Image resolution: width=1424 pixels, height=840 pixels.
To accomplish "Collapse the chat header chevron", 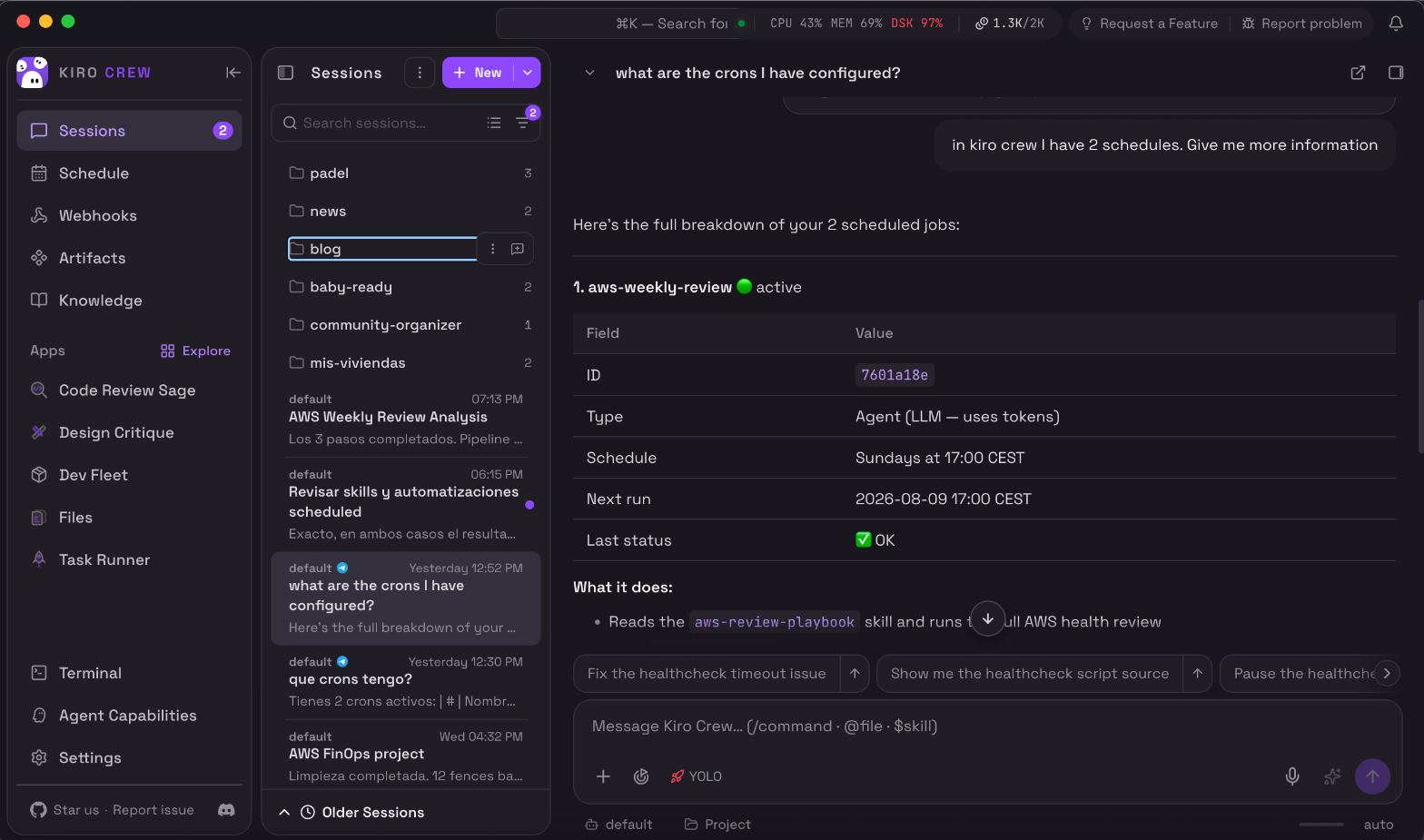I will 590,73.
